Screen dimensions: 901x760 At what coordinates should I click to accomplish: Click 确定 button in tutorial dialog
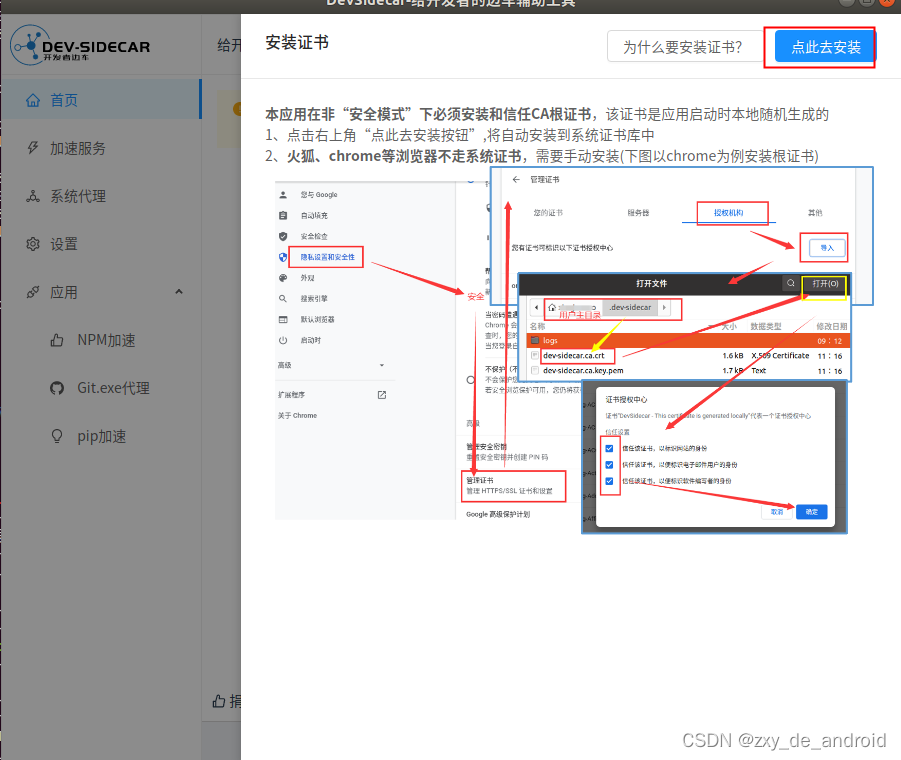click(x=811, y=511)
